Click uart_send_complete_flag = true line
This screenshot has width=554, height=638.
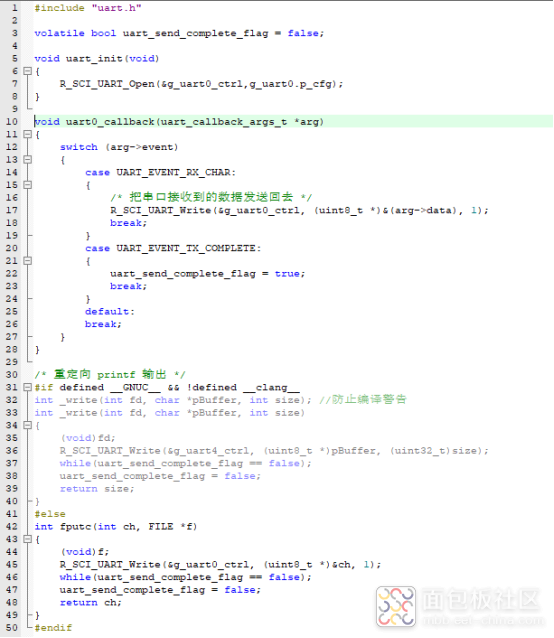coord(207,273)
